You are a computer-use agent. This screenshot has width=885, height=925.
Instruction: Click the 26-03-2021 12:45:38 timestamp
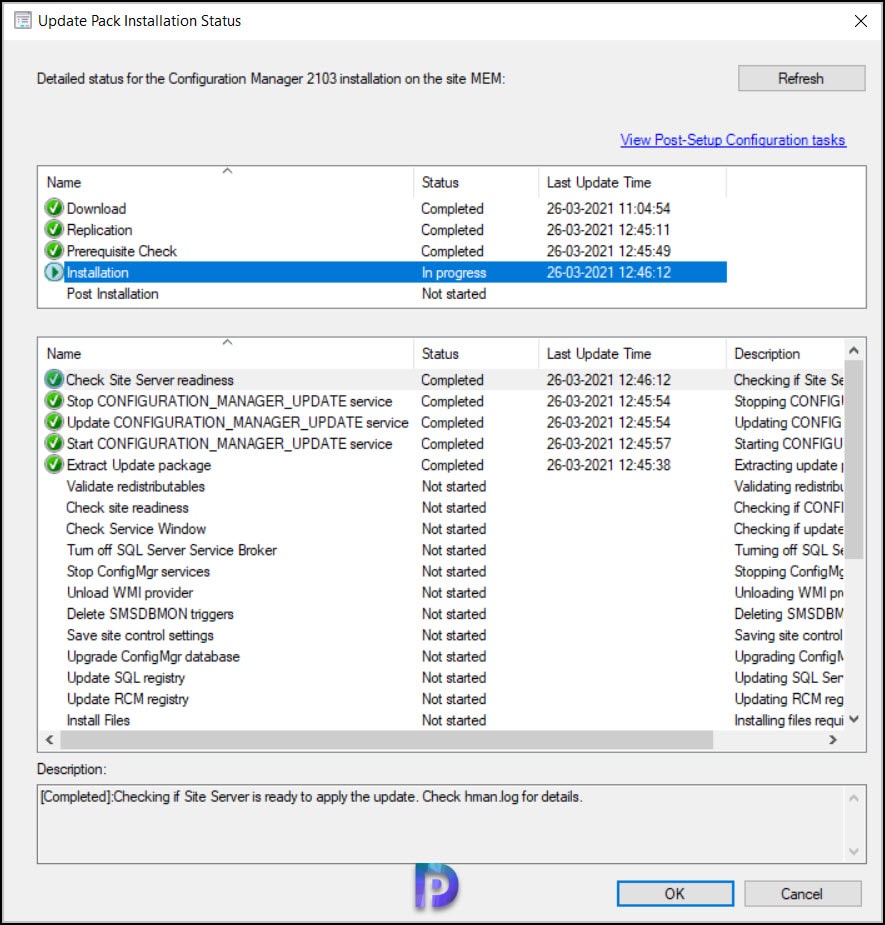[x=608, y=465]
